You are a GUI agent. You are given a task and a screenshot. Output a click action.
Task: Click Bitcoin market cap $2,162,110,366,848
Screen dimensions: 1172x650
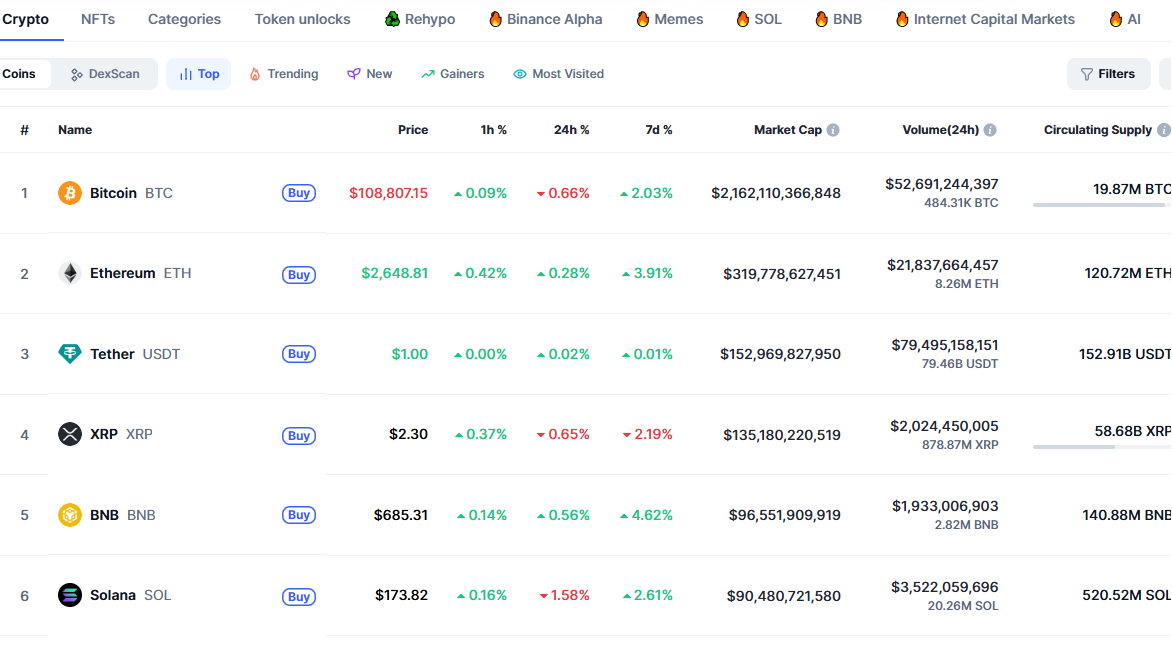tap(776, 193)
